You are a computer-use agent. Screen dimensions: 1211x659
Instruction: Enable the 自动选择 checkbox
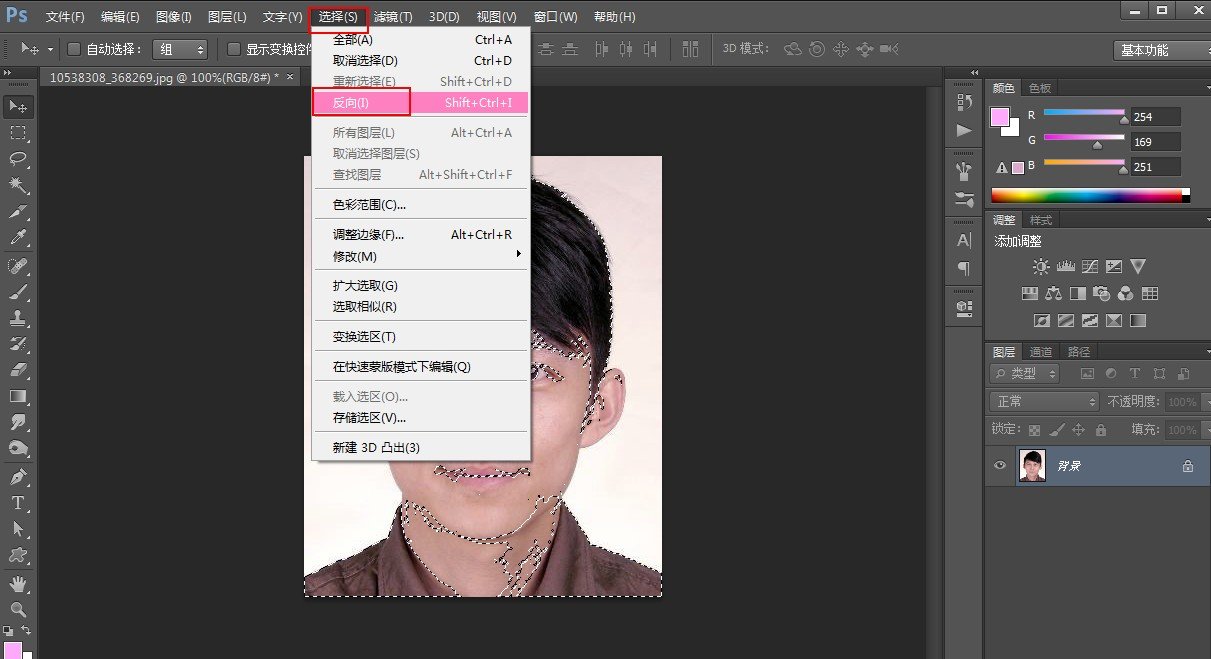pyautogui.click(x=74, y=49)
